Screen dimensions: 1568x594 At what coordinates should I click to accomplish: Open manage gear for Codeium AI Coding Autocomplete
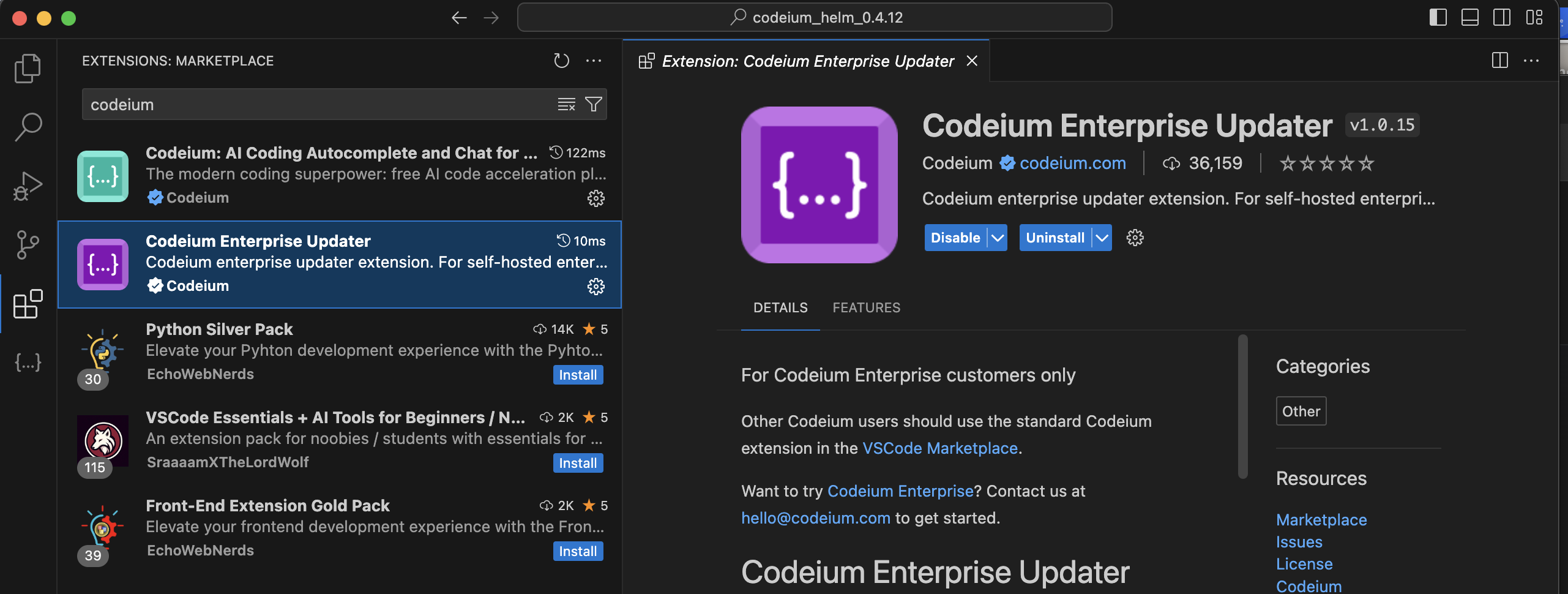coord(596,198)
